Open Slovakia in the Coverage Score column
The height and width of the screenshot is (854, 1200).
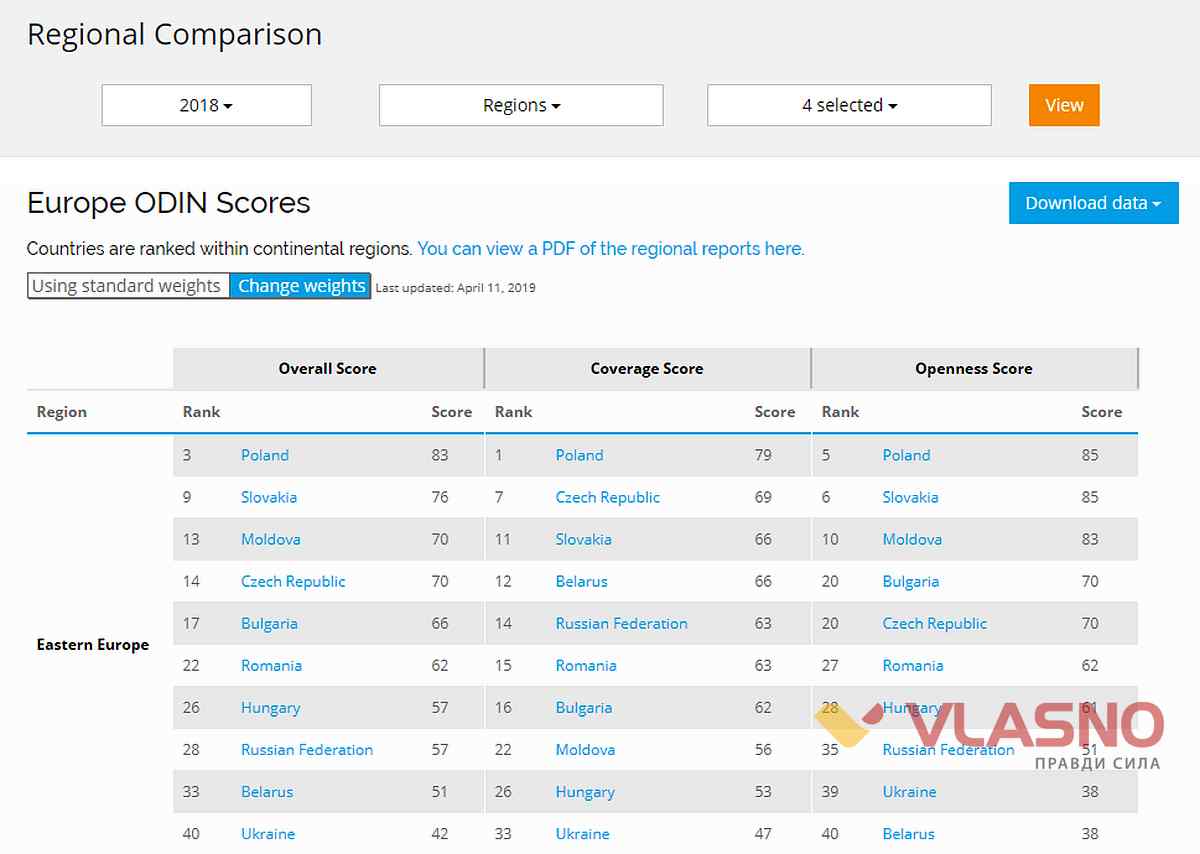(x=584, y=539)
